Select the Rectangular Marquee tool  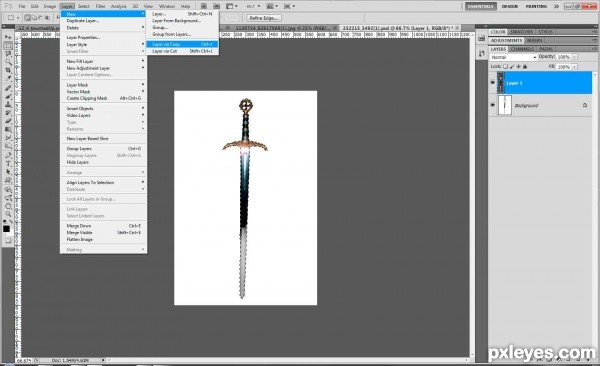click(8, 46)
